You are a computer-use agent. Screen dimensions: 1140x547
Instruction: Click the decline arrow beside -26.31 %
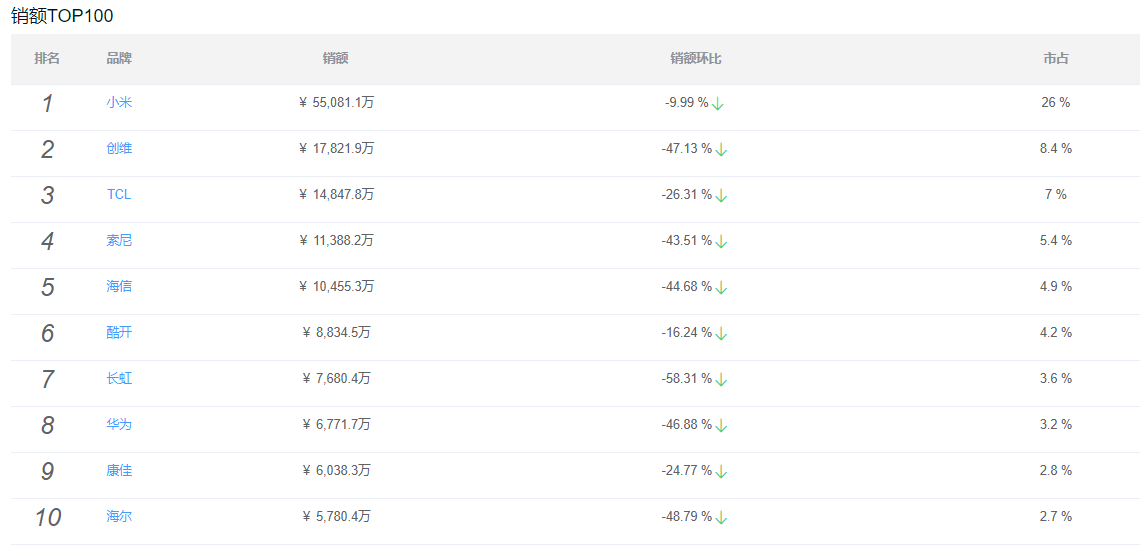pos(721,196)
